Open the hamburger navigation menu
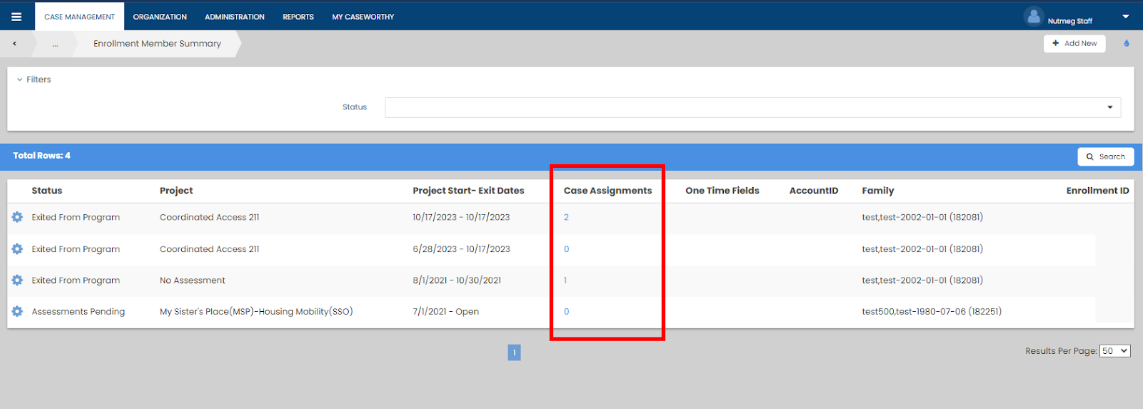Image resolution: width=1143 pixels, height=409 pixels. point(16,16)
